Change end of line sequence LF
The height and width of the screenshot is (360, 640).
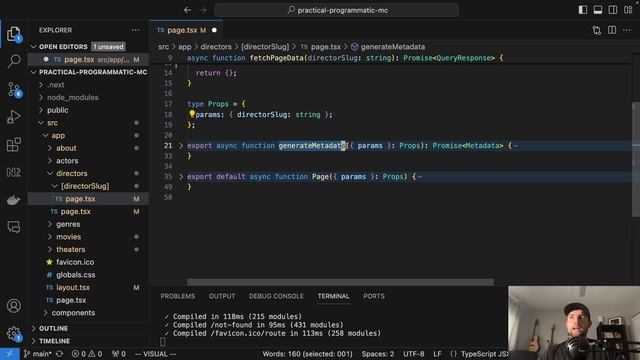[x=437, y=354]
